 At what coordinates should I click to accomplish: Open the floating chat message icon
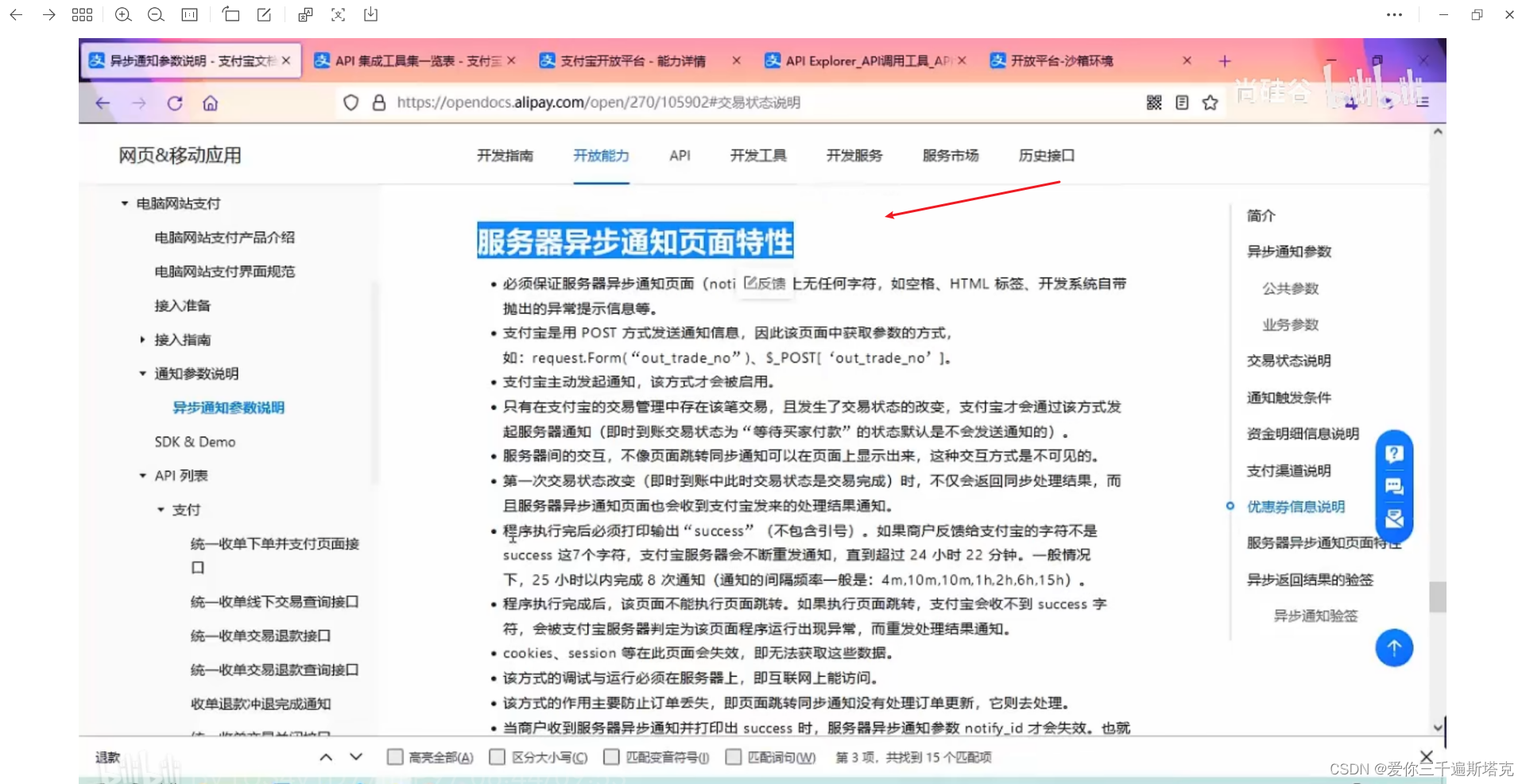coord(1394,486)
